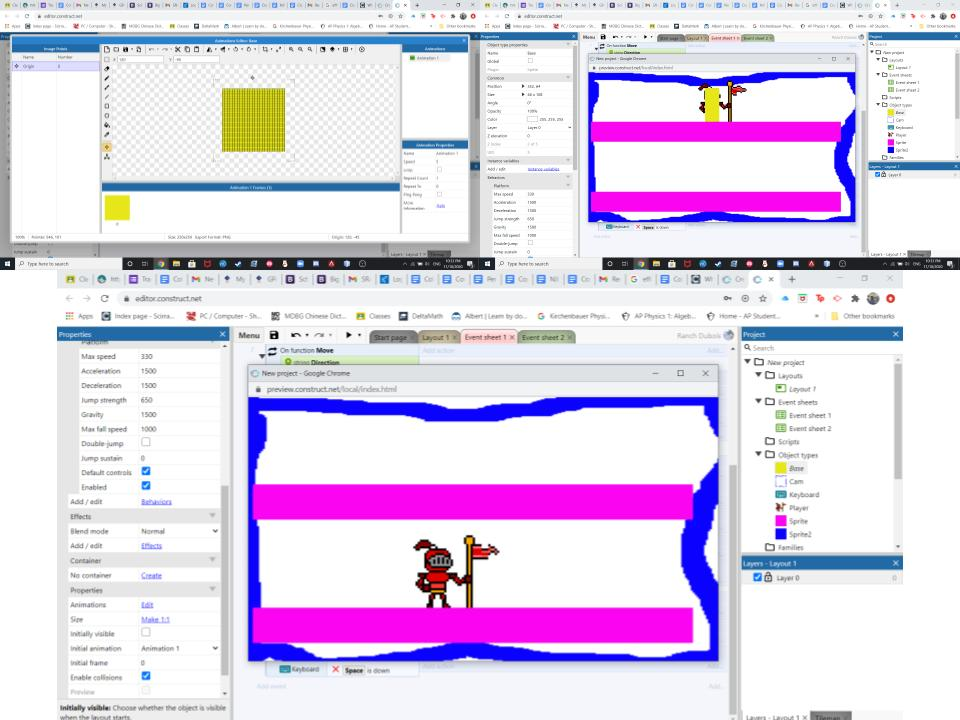This screenshot has height=720, width=960.
Task: Collapse the Container section in bottom Properties panel
Action: pos(212,560)
